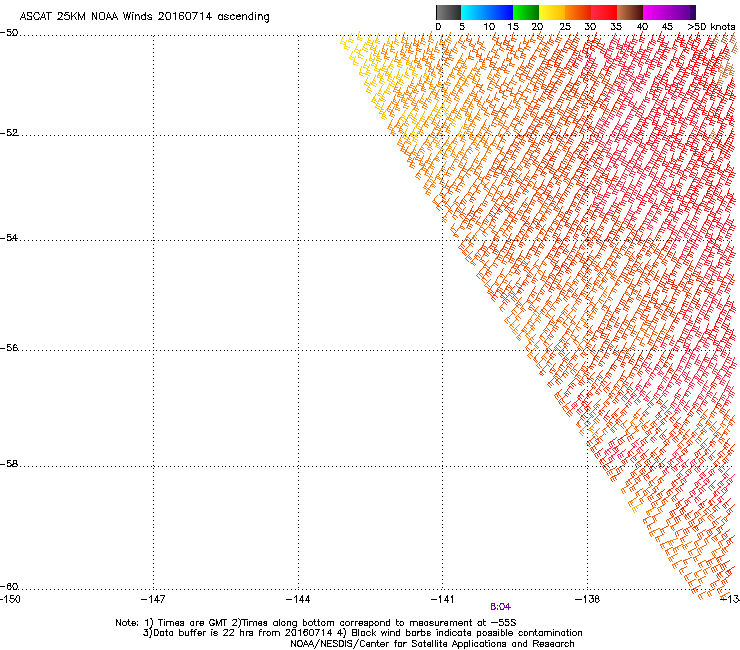Click the '-141' longitude axis label
Viewport: 740px width, 650px height.
(443, 599)
